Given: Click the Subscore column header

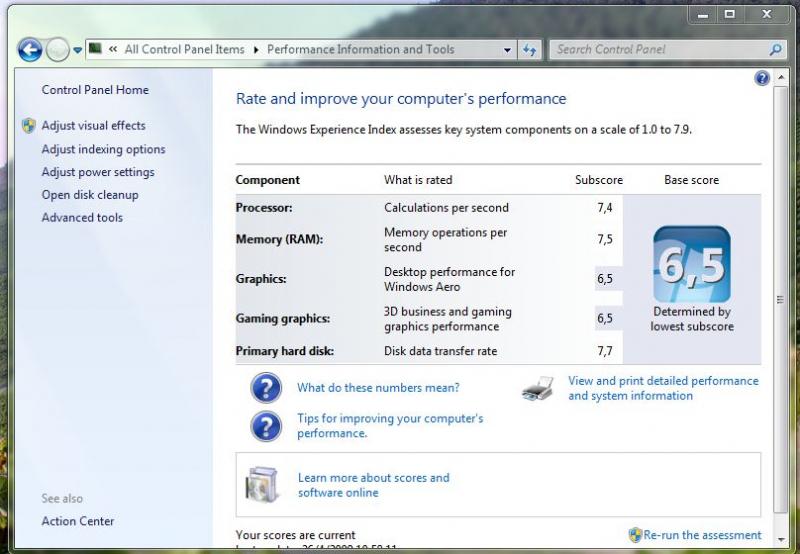Looking at the screenshot, I should [x=599, y=180].
